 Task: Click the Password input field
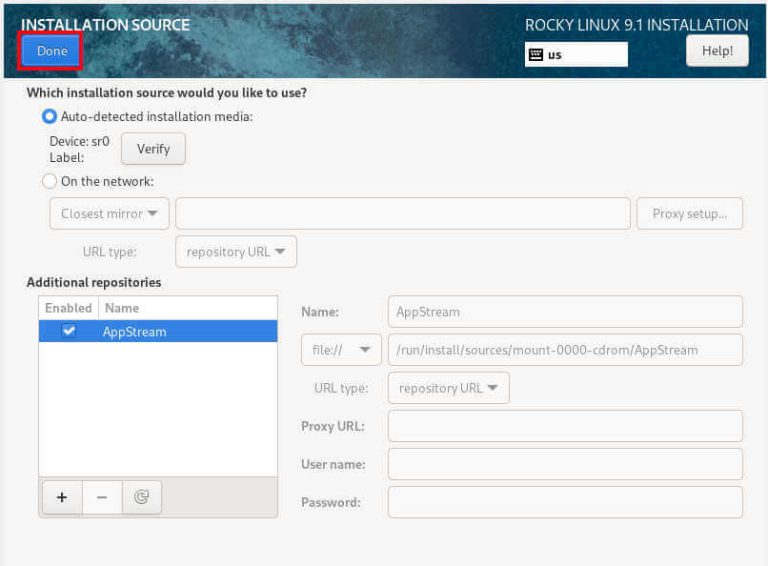(x=565, y=502)
